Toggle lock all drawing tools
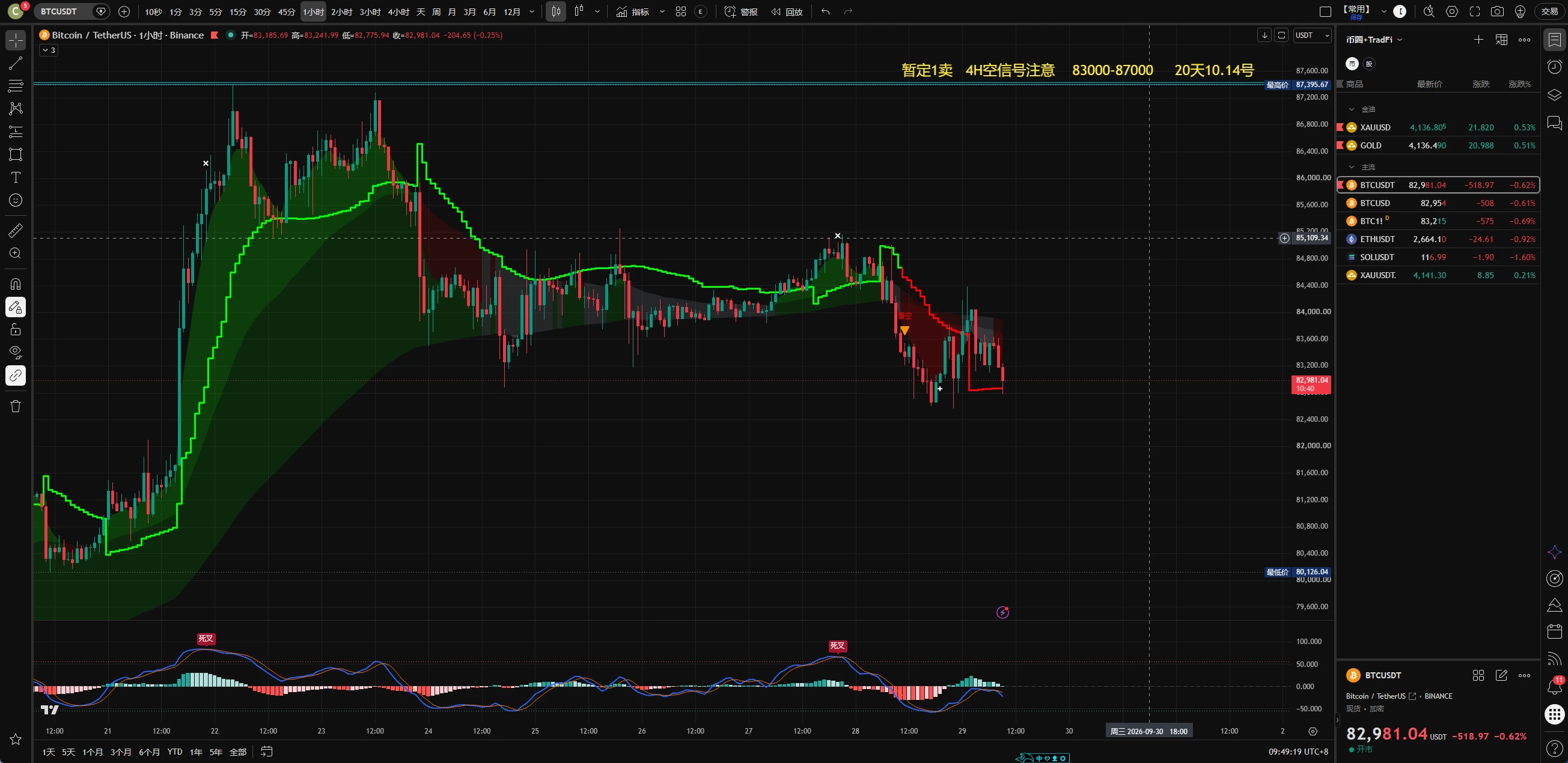The height and width of the screenshot is (763, 1568). click(16, 330)
